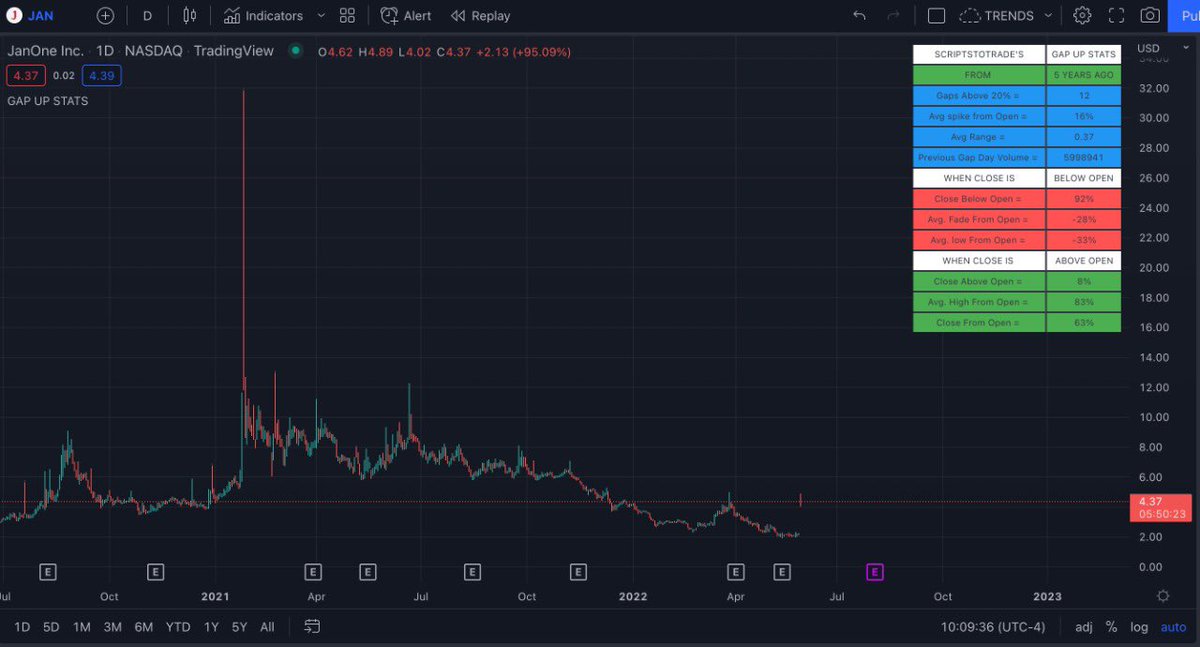Click the 4.39 buy price box
This screenshot has height=647, width=1200.
coord(102,75)
